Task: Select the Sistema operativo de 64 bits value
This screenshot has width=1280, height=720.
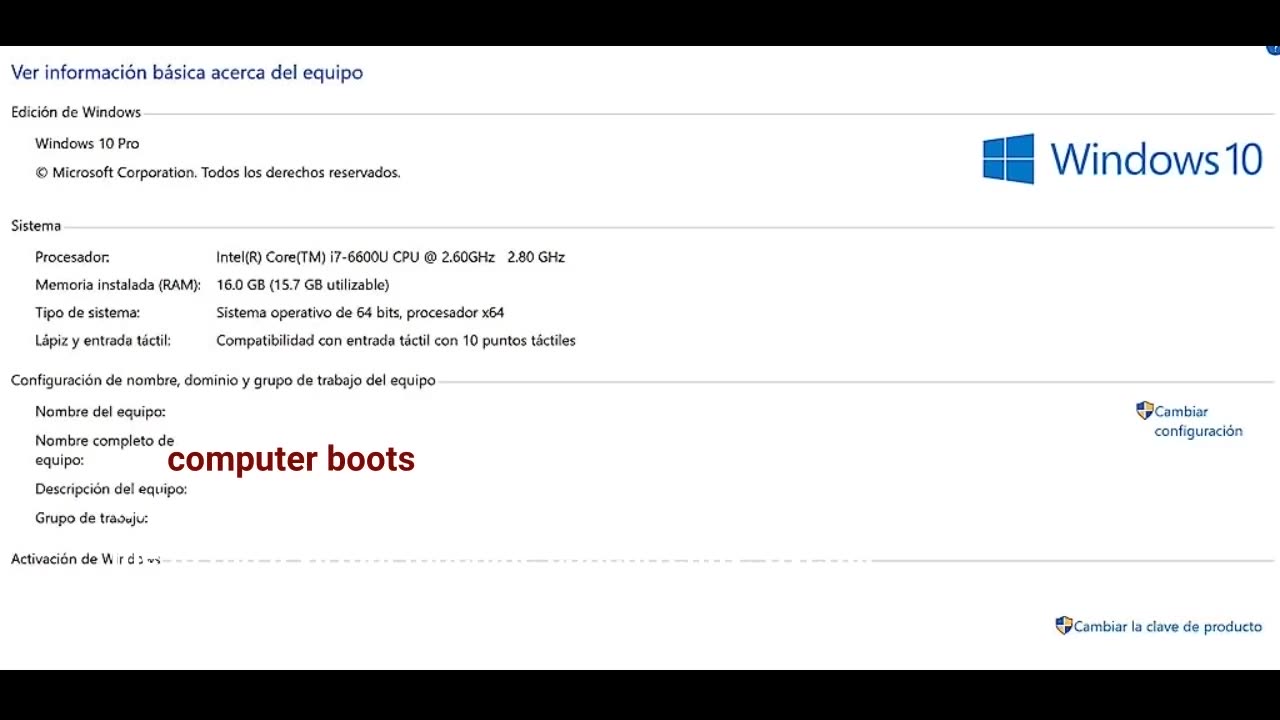Action: 360,313
